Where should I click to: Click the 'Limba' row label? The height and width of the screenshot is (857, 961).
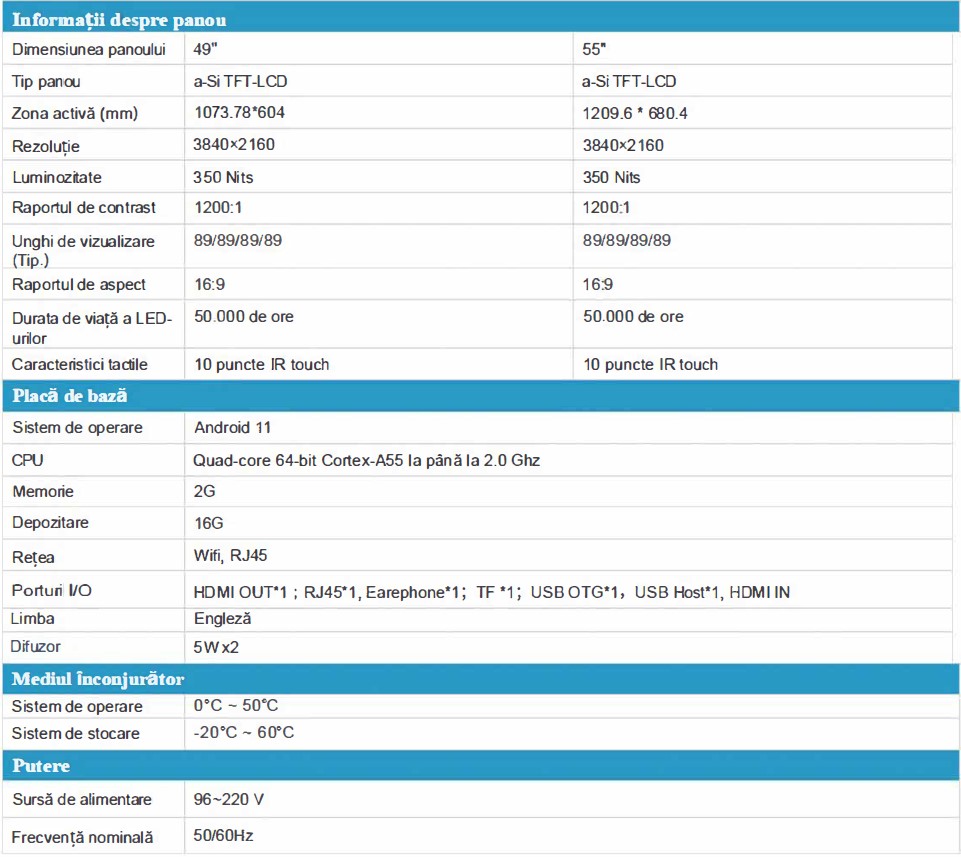[x=32, y=619]
